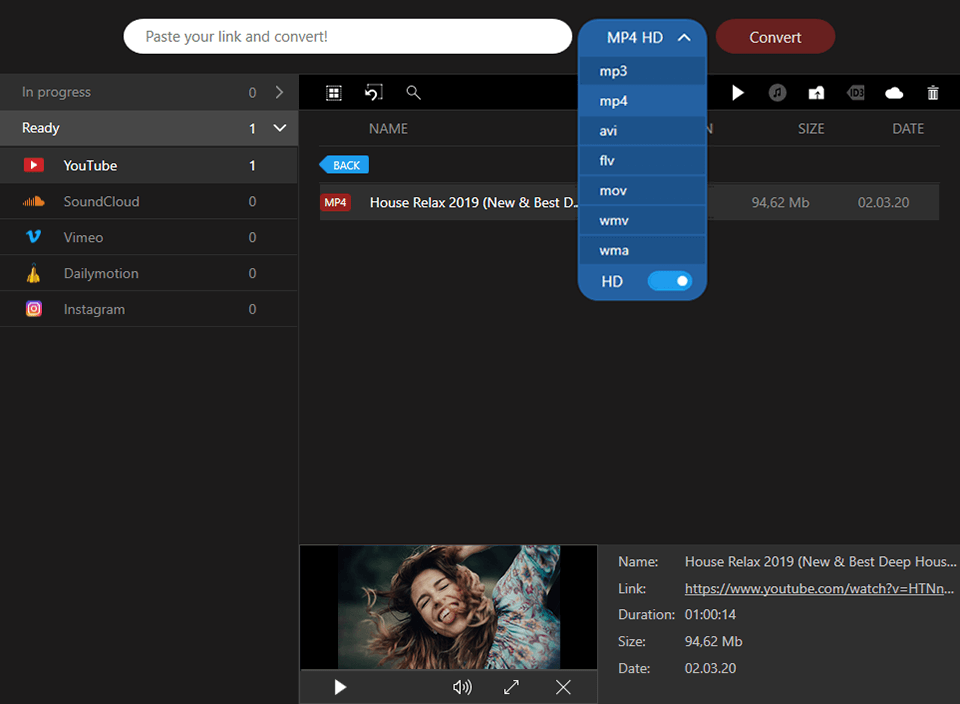Expand the In progress section
This screenshot has height=704, width=960.
[279, 91]
